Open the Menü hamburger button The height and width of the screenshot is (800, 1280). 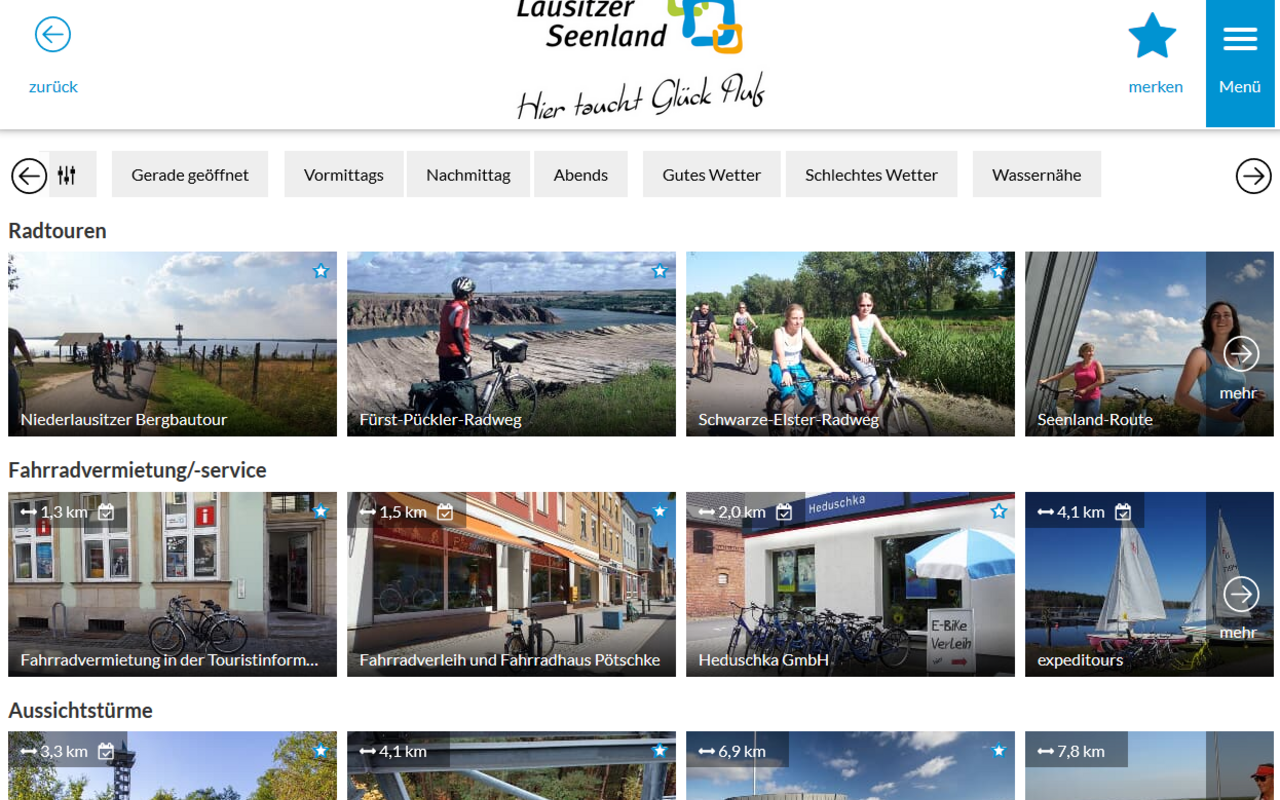tap(1240, 63)
